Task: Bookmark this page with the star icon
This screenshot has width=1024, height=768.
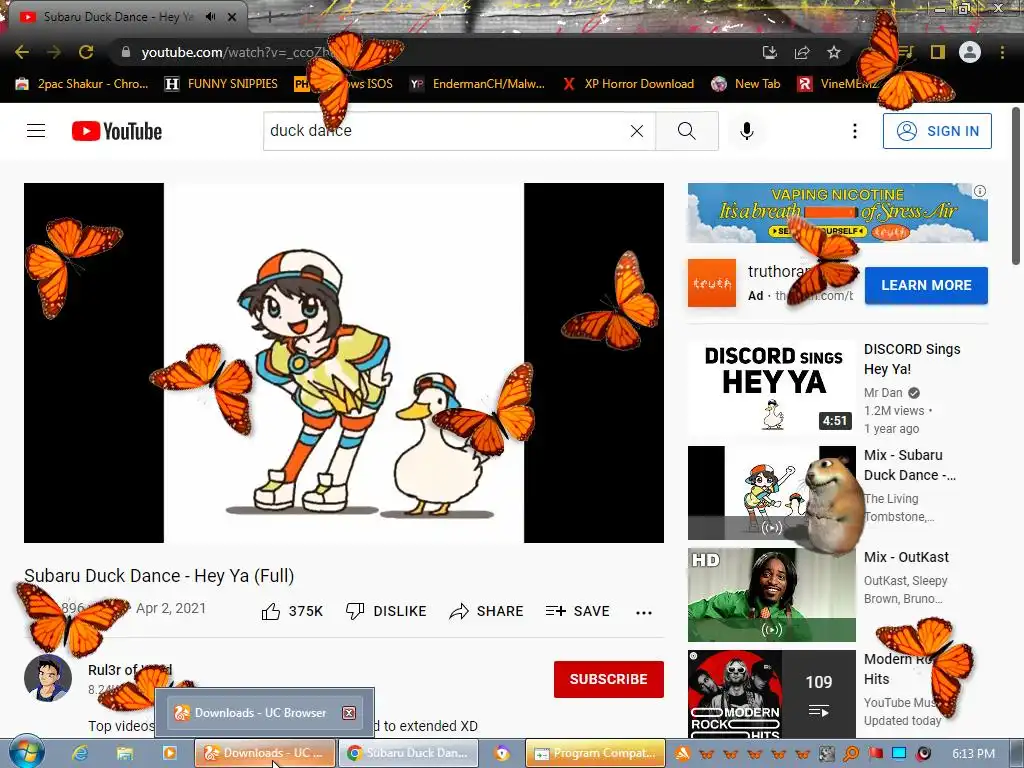Action: coord(834,52)
